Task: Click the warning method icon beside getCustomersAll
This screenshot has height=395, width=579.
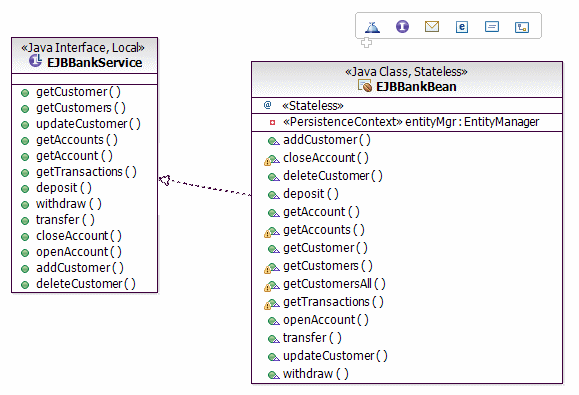Action: [x=272, y=286]
